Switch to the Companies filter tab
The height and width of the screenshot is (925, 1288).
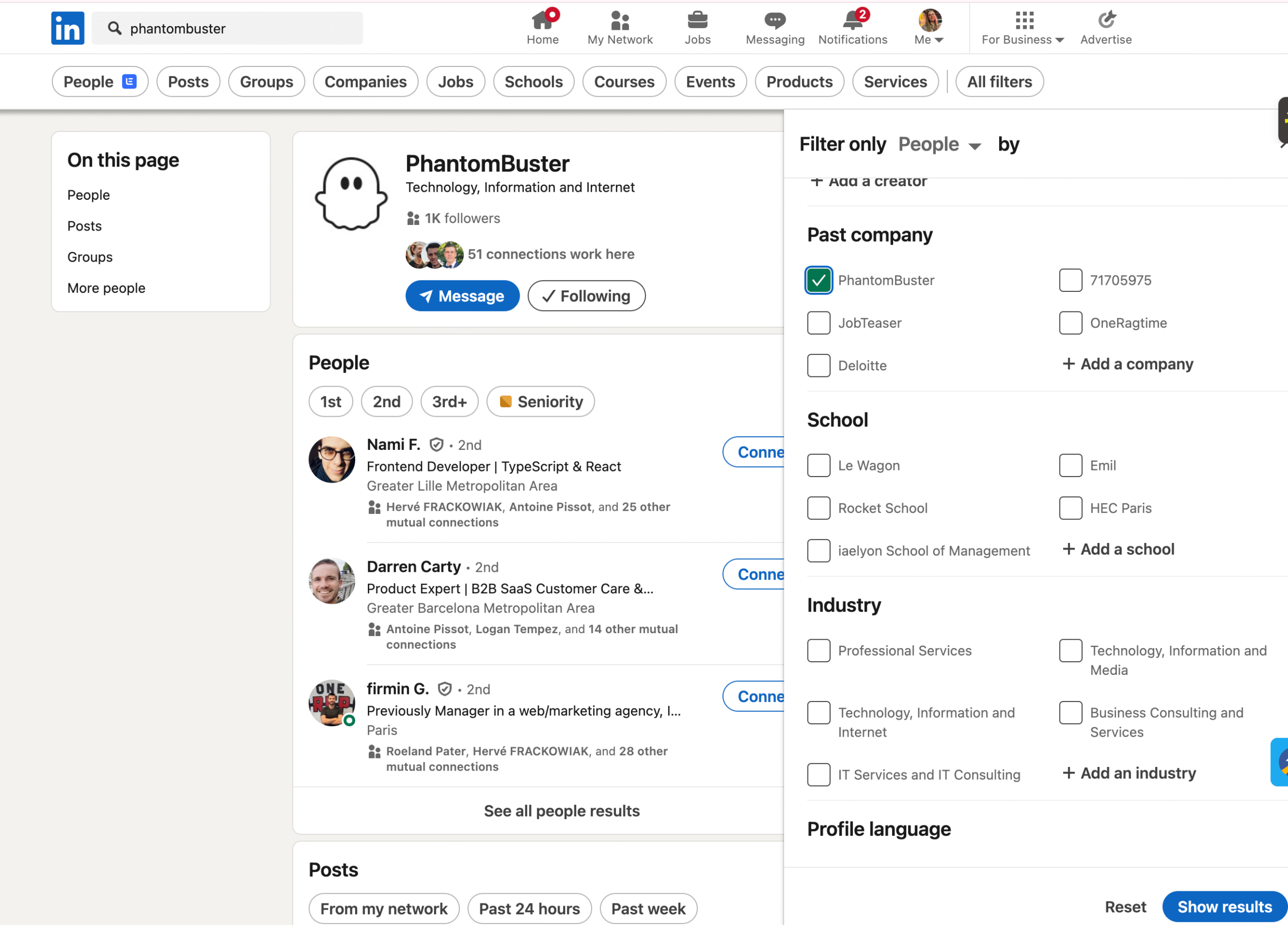click(x=365, y=82)
